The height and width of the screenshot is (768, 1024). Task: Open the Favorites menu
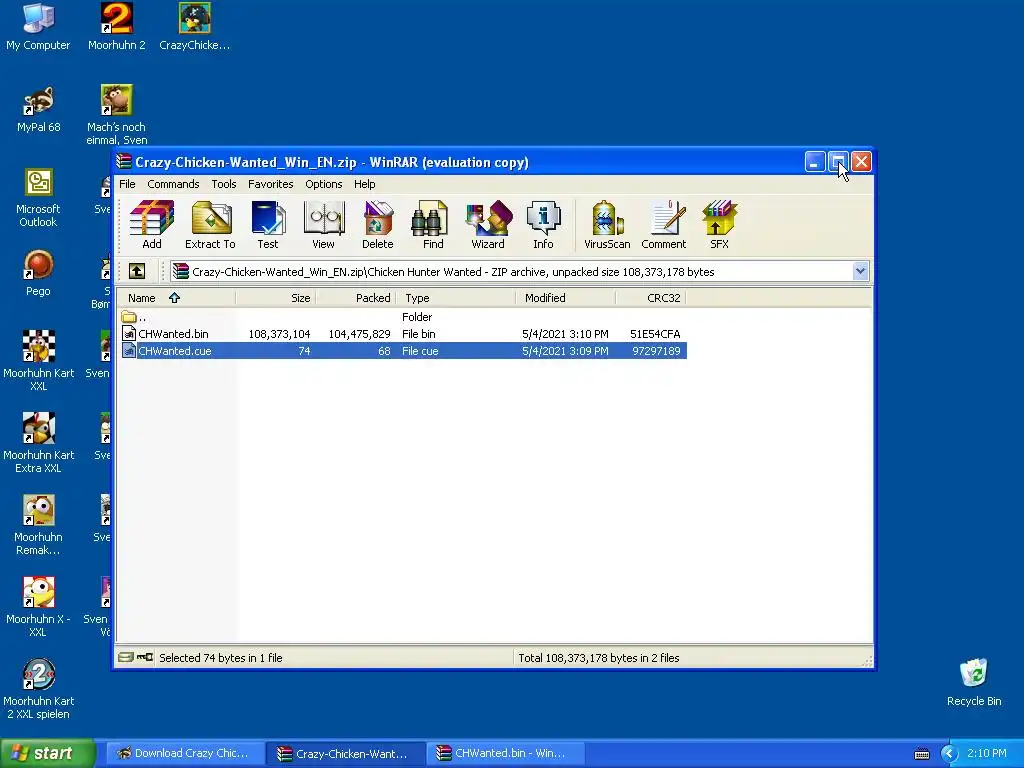point(270,184)
